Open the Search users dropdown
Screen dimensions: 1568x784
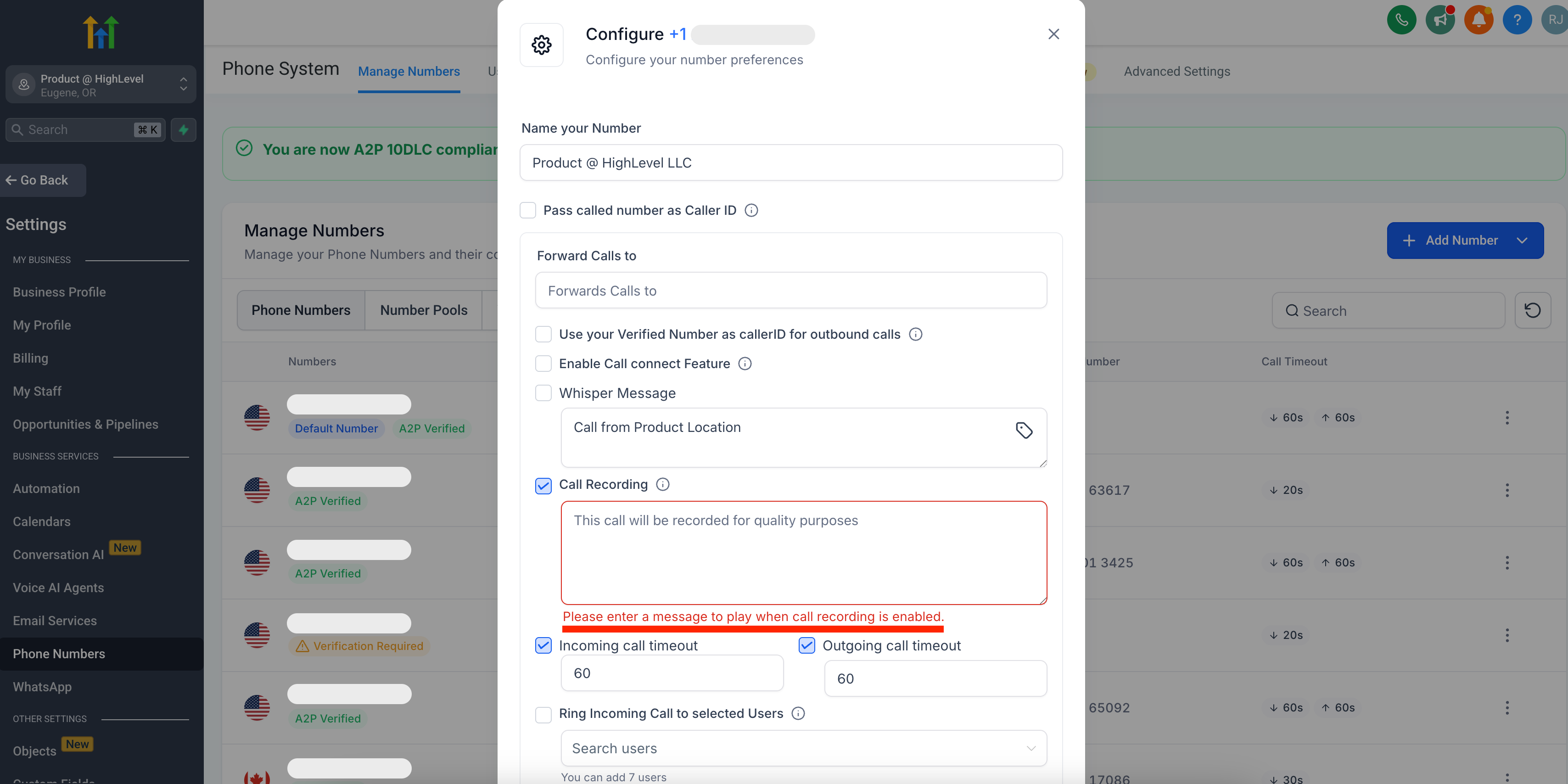[x=803, y=748]
